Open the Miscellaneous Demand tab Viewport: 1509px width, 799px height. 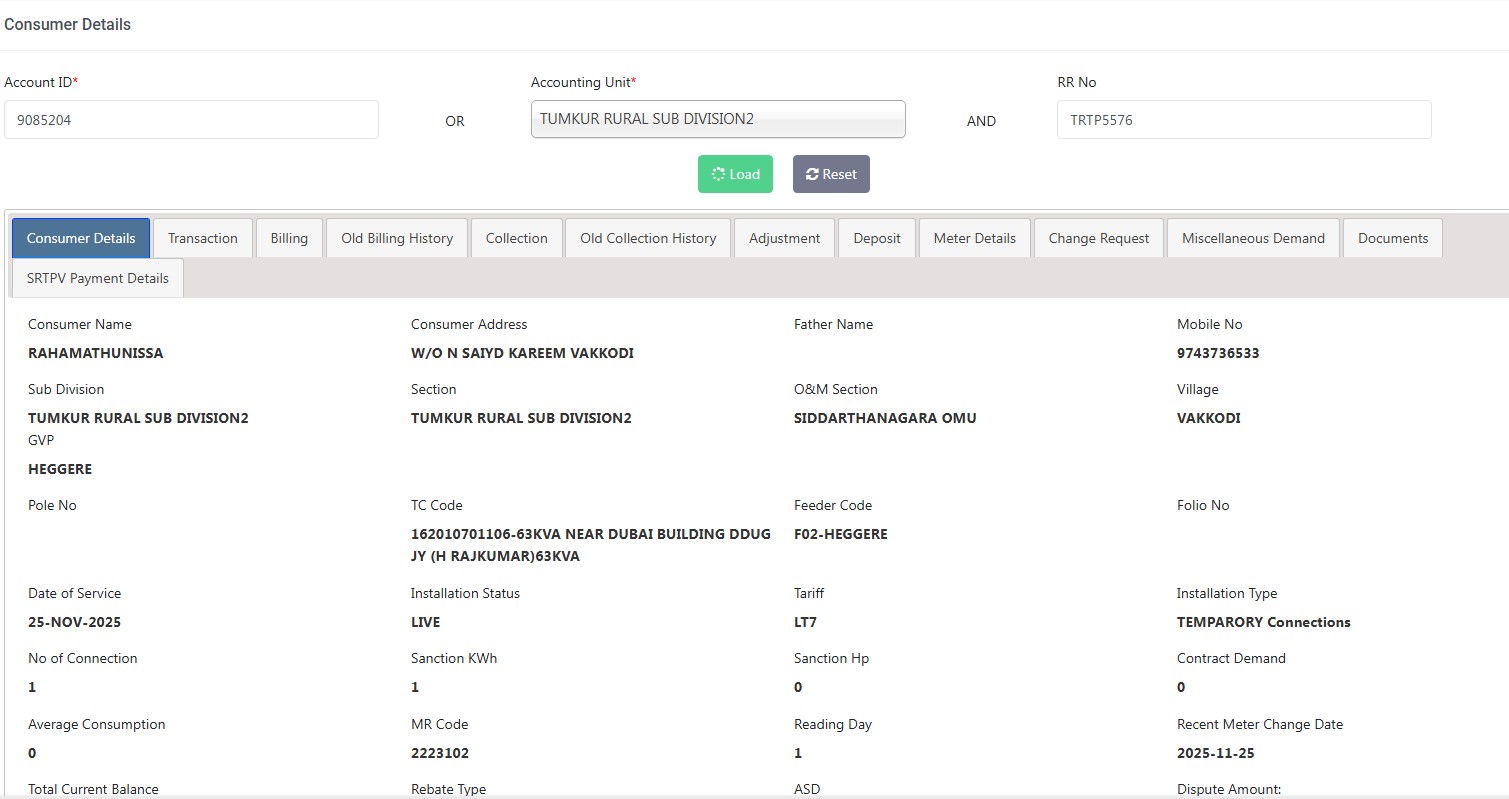pos(1253,238)
